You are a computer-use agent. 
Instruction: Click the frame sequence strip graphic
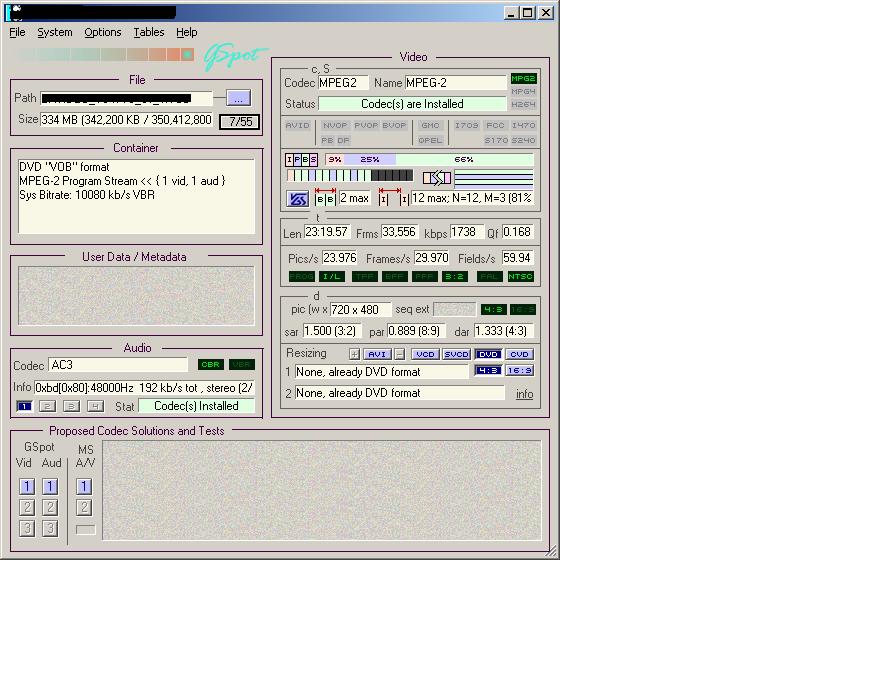[350, 176]
